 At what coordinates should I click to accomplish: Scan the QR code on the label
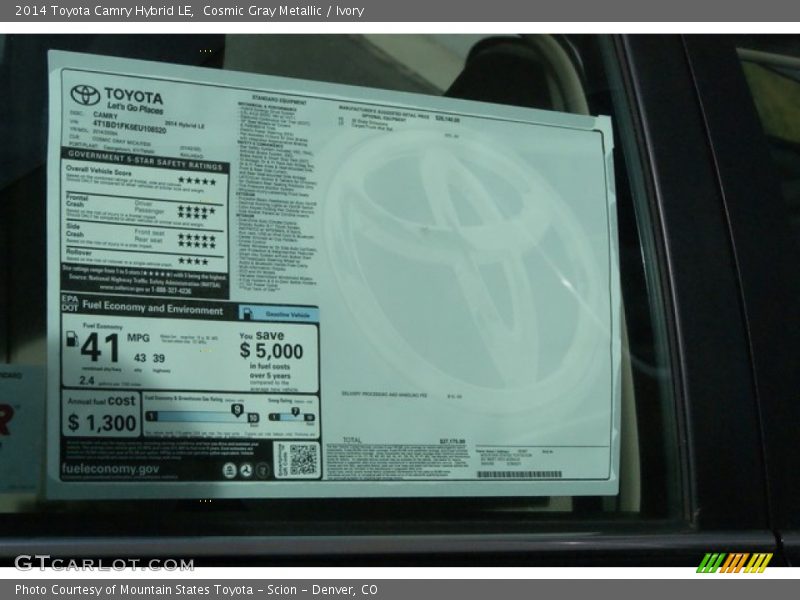coord(302,458)
